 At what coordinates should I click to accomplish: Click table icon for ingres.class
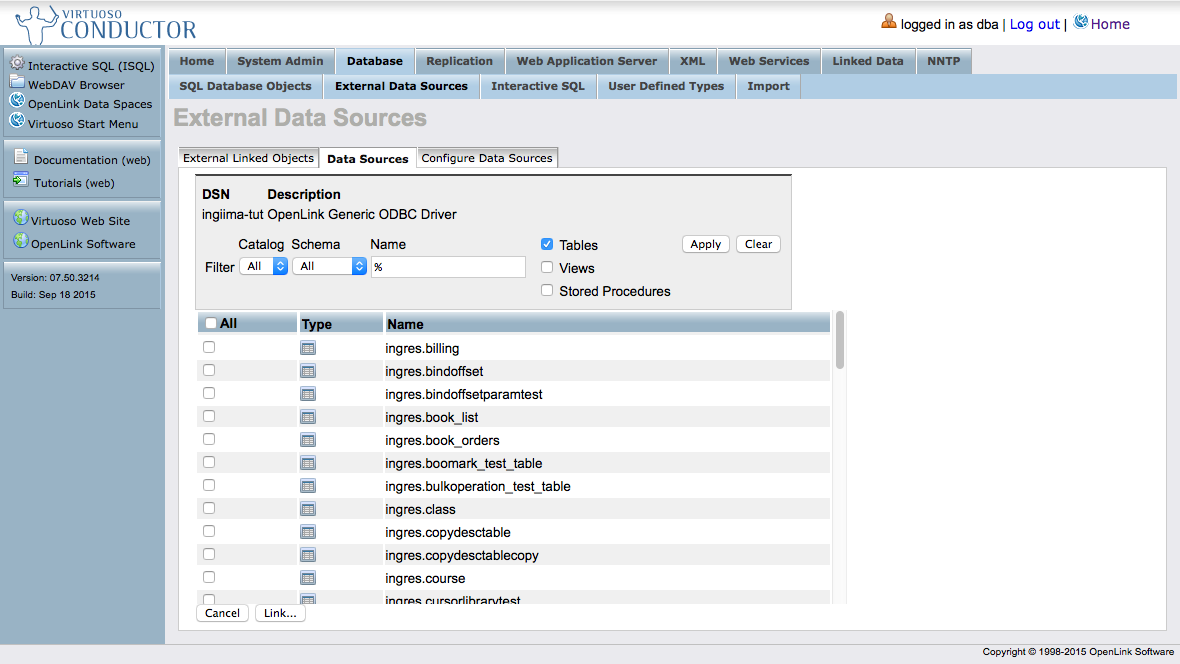[308, 509]
